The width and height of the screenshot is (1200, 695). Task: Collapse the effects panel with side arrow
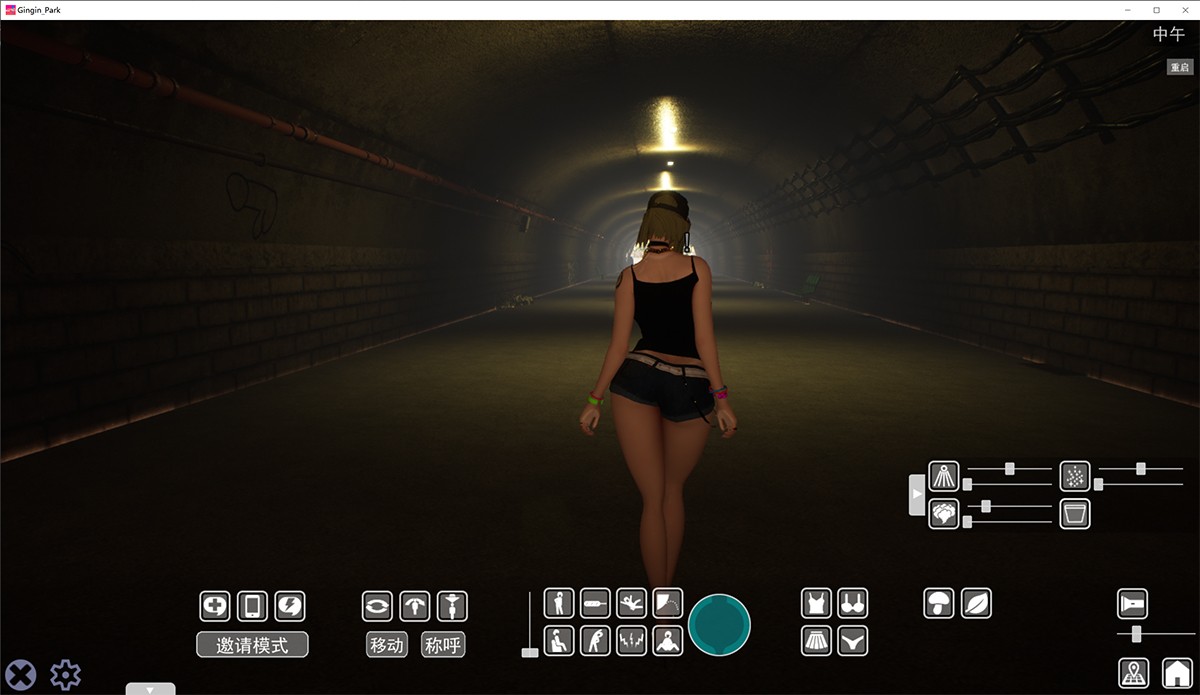916,495
